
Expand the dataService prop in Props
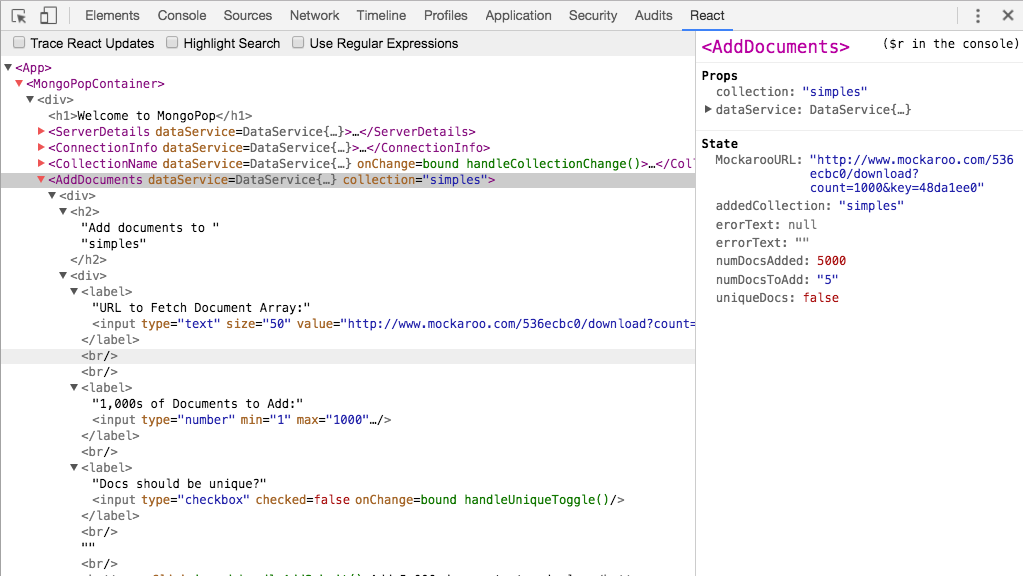pyautogui.click(x=708, y=110)
